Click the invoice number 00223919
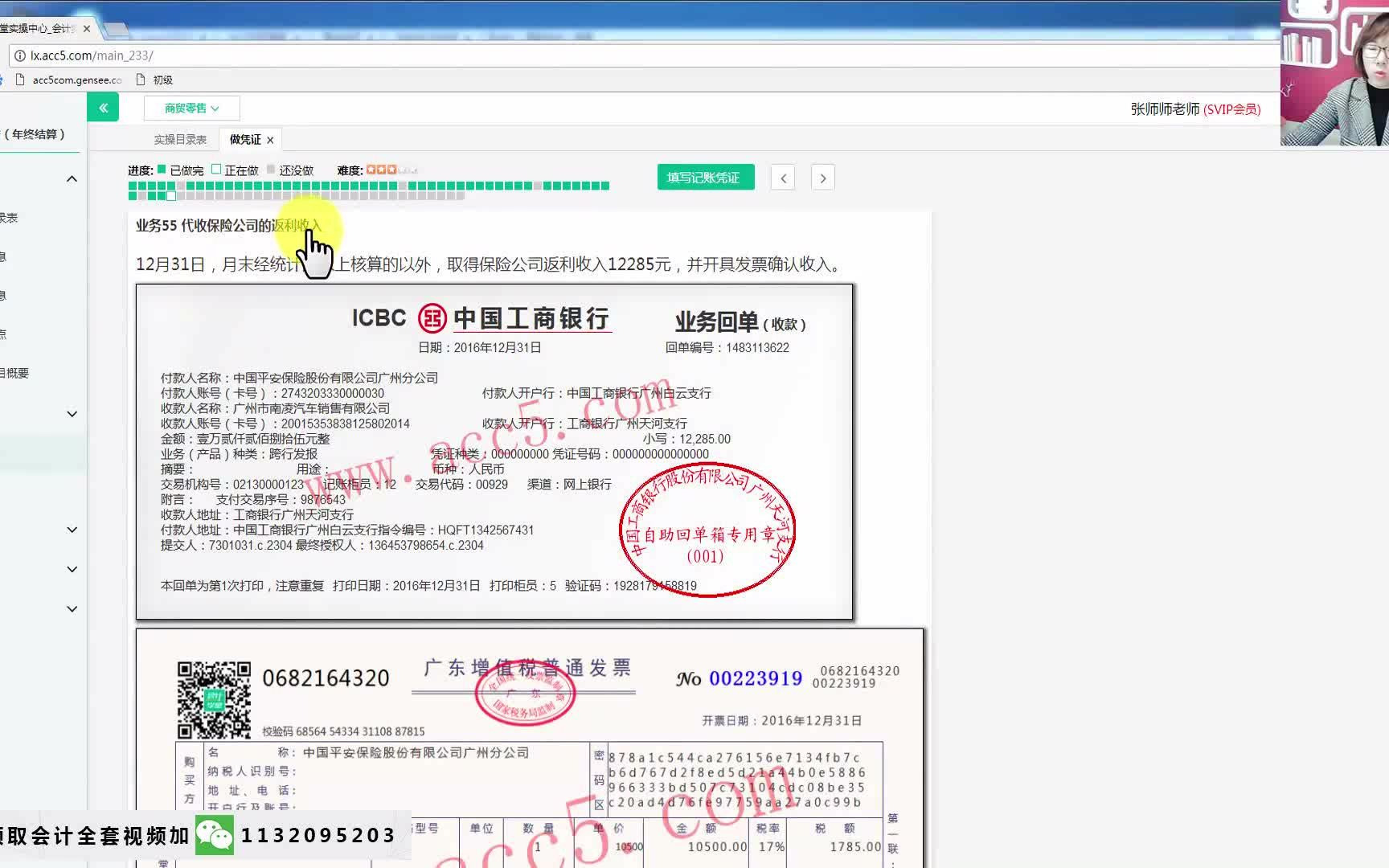Screen dimensions: 1389x868 (756, 679)
